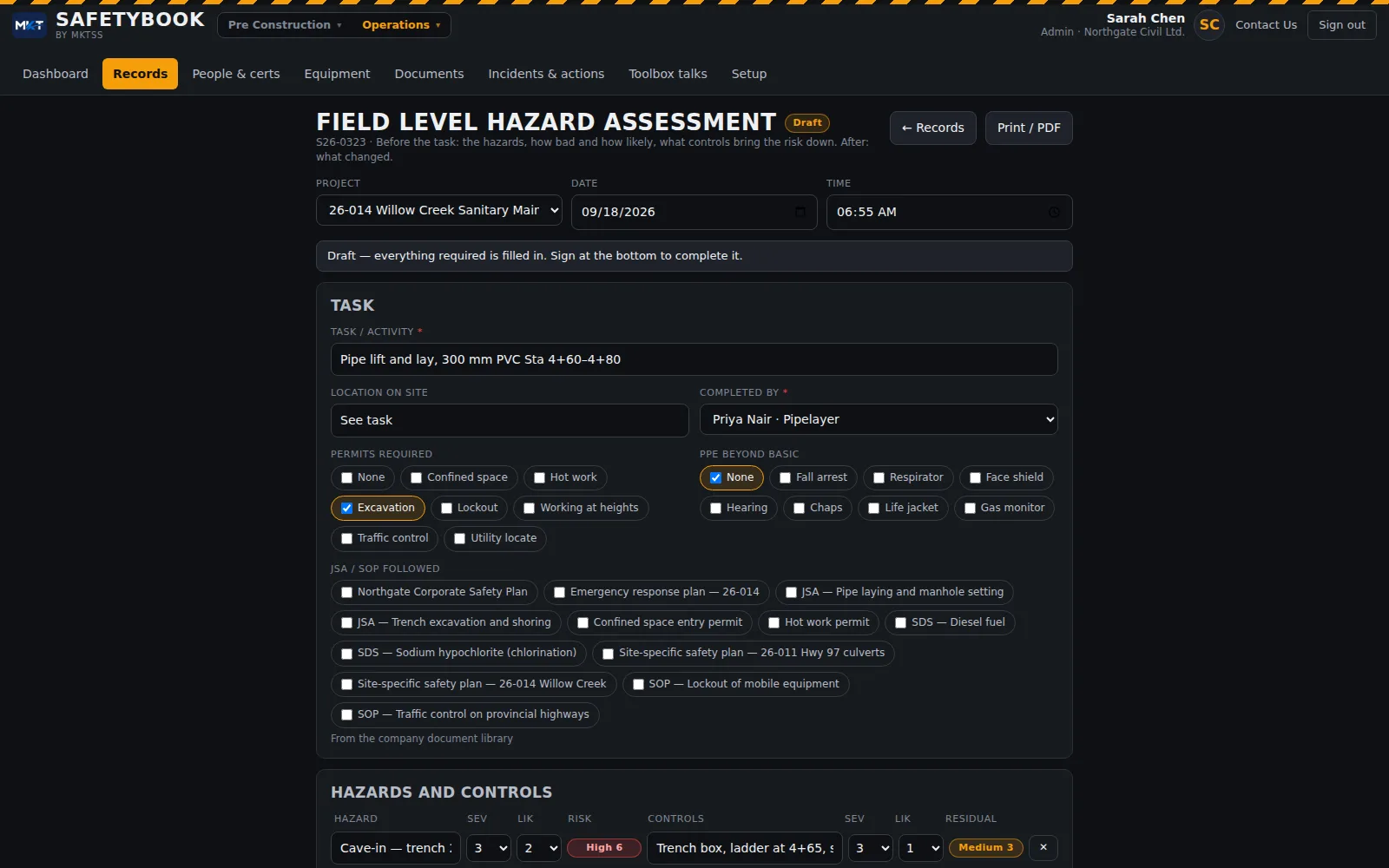Screen dimensions: 1389x868
Task: Click the High 6 risk badge
Action: (604, 848)
